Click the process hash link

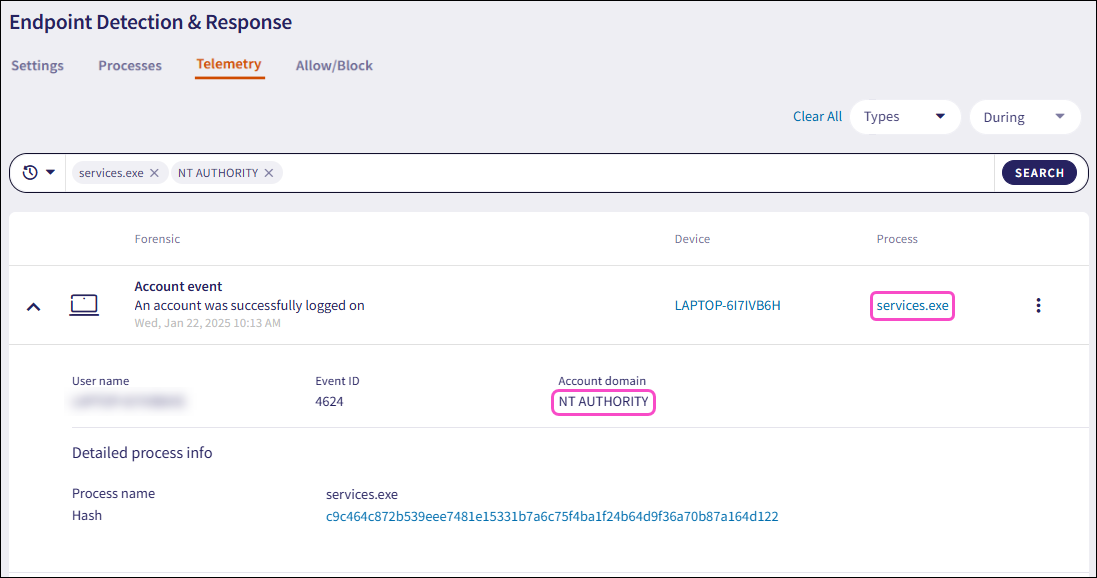pyautogui.click(x=552, y=517)
